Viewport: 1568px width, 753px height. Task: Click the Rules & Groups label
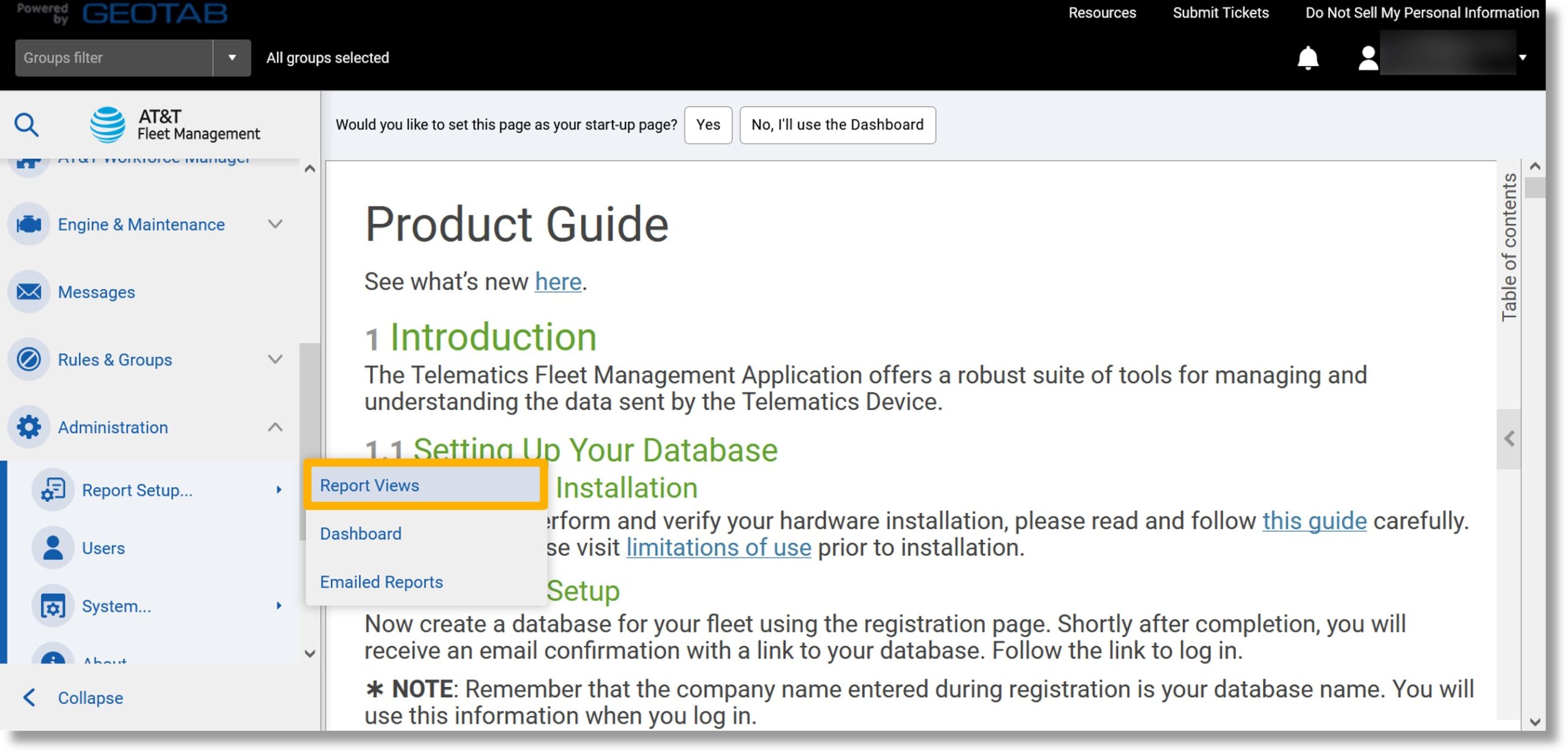[115, 360]
